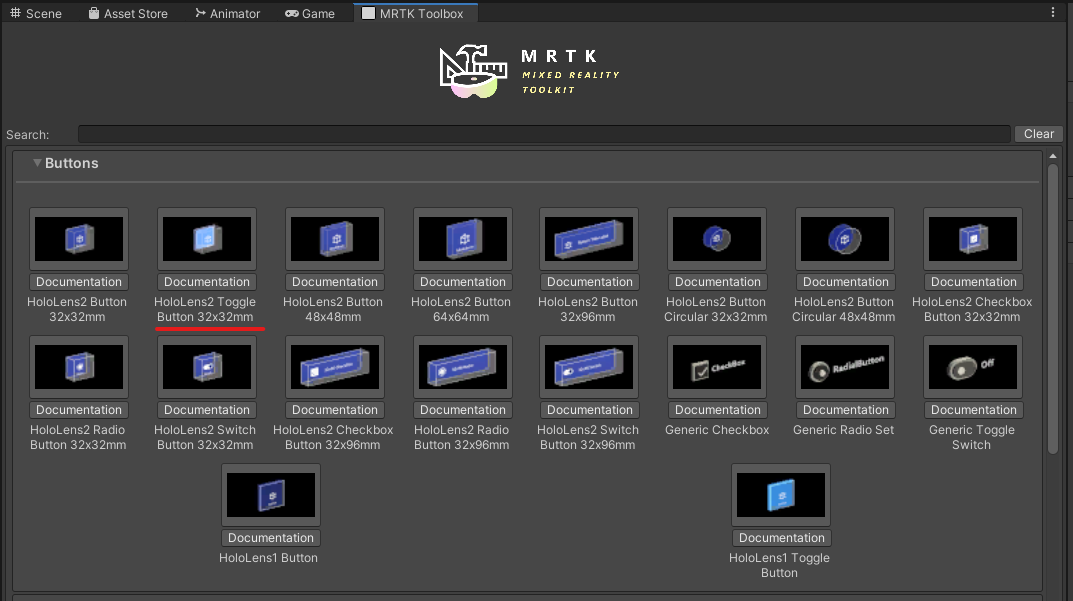
Task: Open the Animator tab
Action: 227,14
